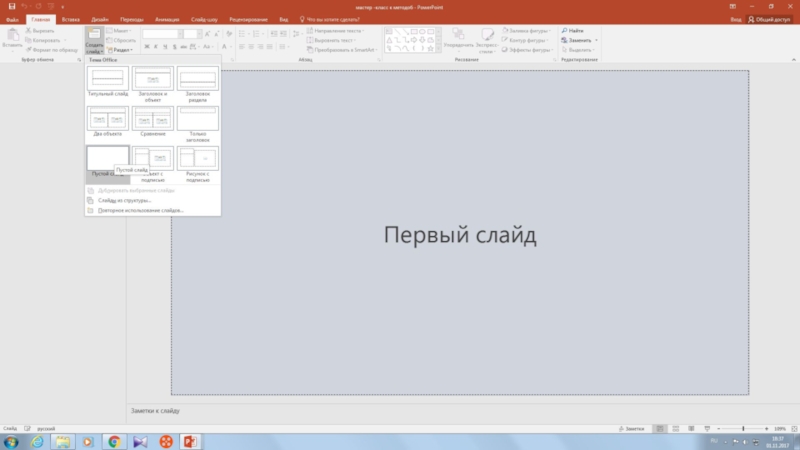Screen dimensions: 800x450
Task: Toggle the 'Заметки' notes pane button
Action: 633,428
